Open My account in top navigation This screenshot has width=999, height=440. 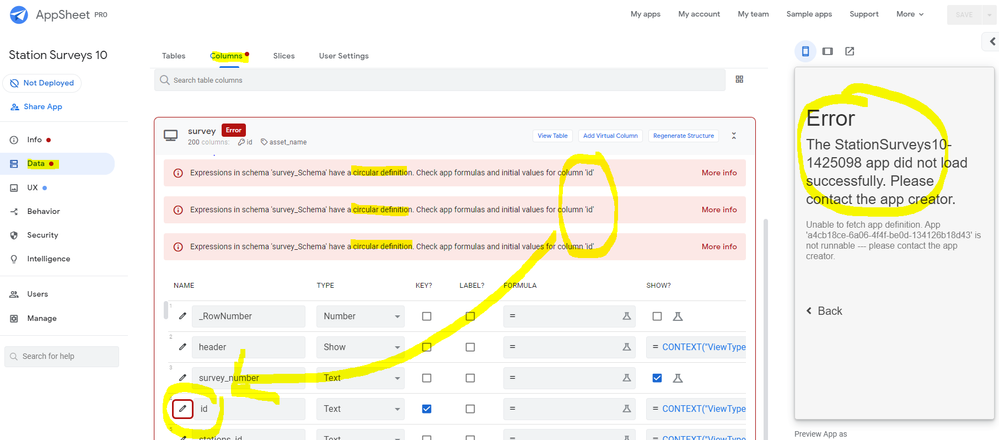click(699, 14)
